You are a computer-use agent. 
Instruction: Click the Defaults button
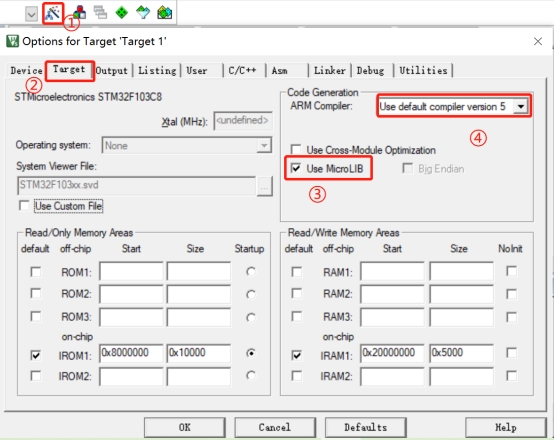[366, 428]
